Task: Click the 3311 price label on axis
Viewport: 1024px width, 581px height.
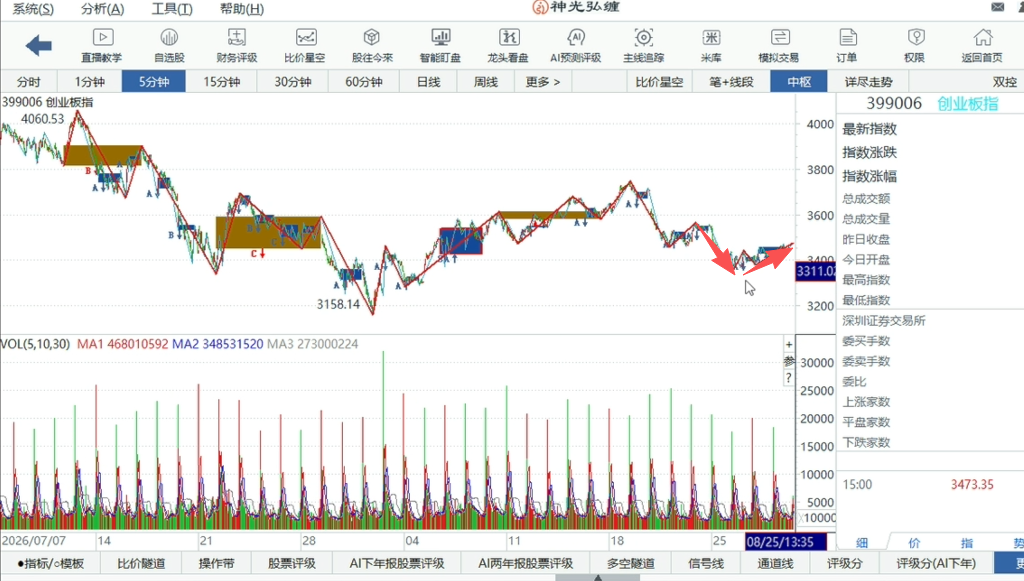Action: (x=815, y=271)
